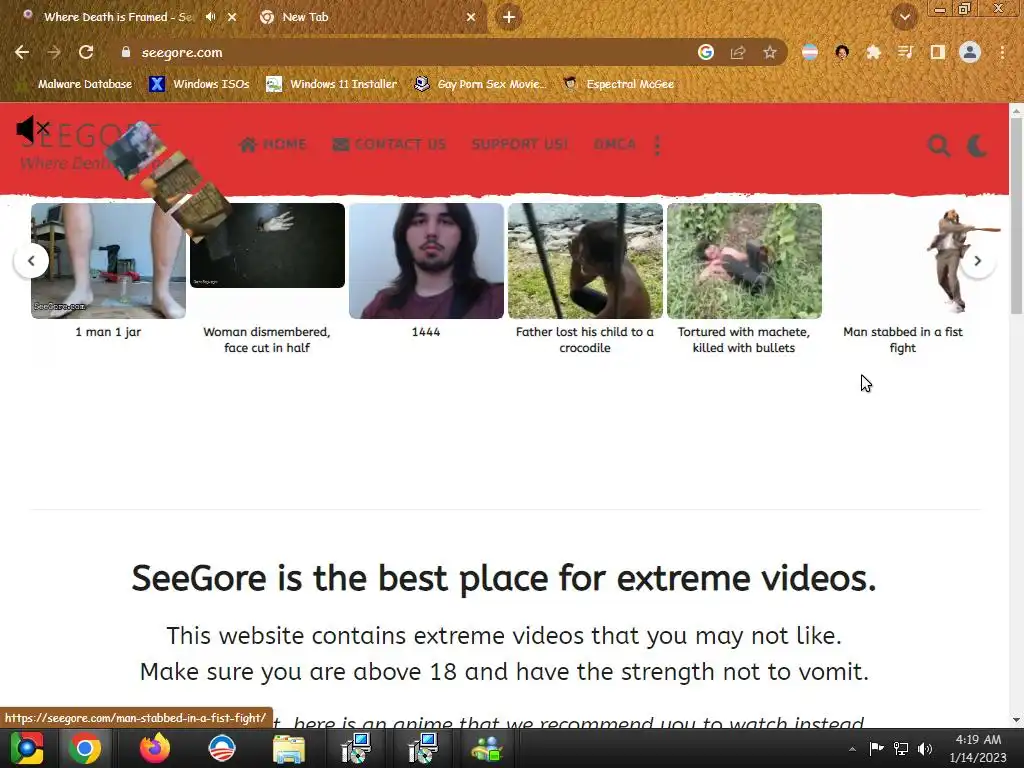Reload the seegore.com page
Screen dimensions: 1024x768
[x=86, y=52]
